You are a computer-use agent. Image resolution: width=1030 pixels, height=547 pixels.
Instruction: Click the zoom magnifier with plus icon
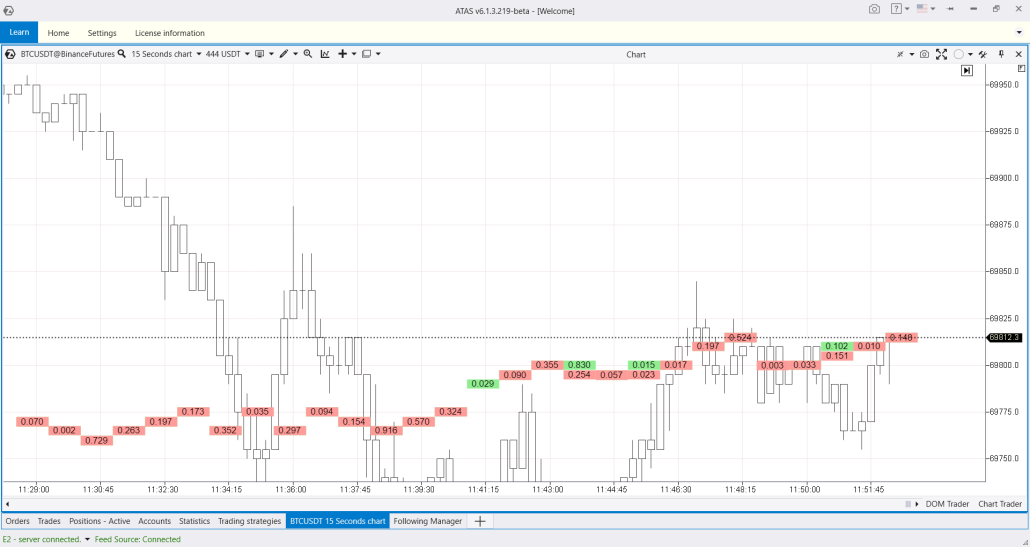307,54
